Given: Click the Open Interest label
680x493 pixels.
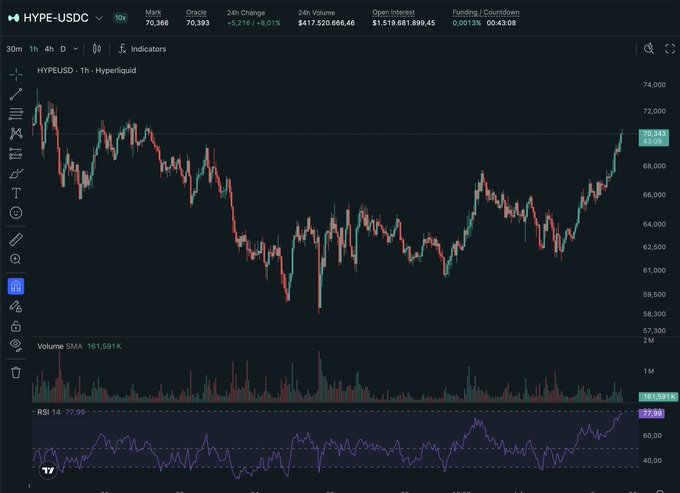Looking at the screenshot, I should pos(393,13).
